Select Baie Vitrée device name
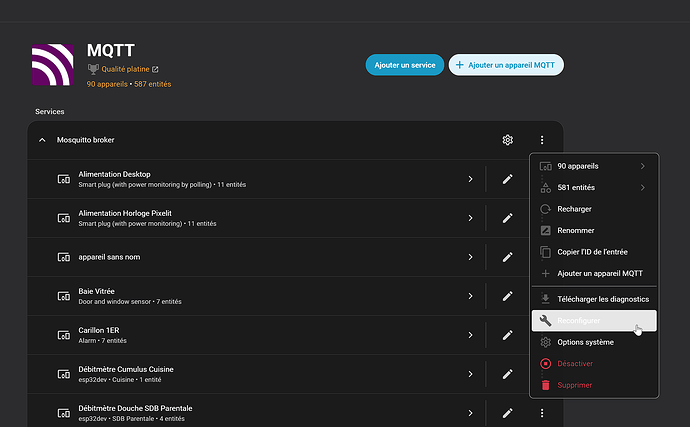Image resolution: width=690 pixels, height=427 pixels. click(x=96, y=291)
